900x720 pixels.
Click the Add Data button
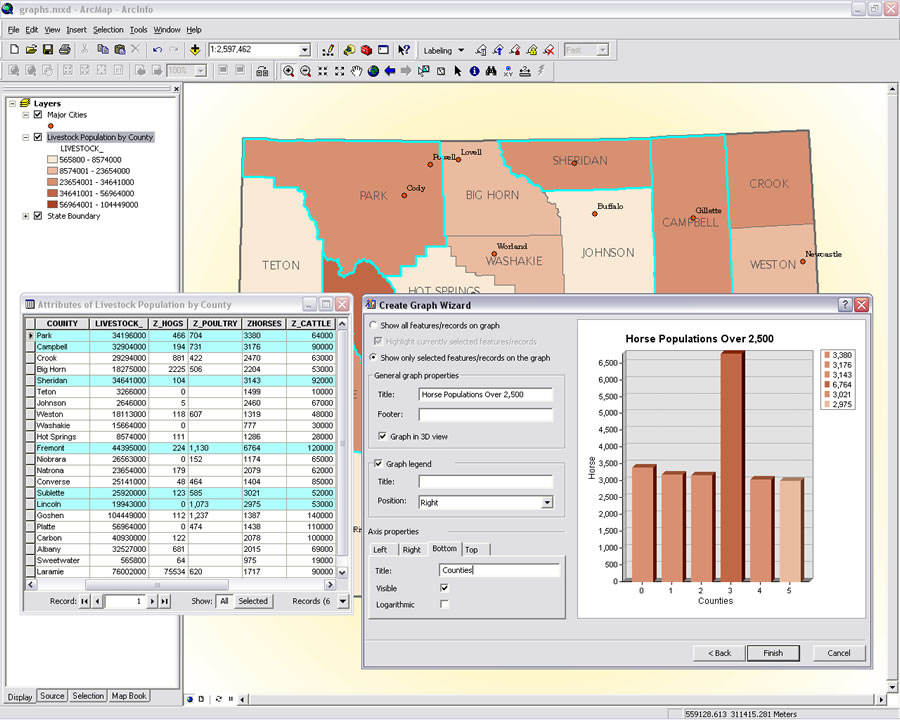[x=194, y=49]
